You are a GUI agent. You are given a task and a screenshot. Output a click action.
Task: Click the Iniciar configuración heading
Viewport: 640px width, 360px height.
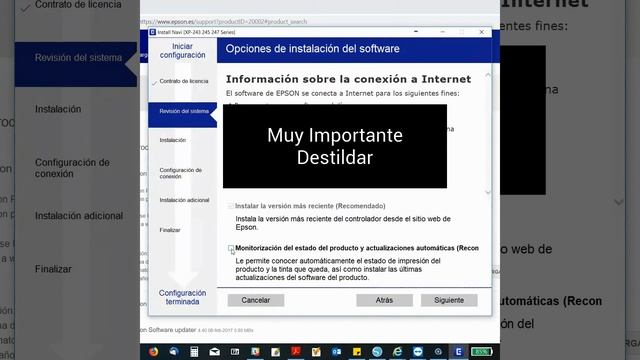coord(182,51)
